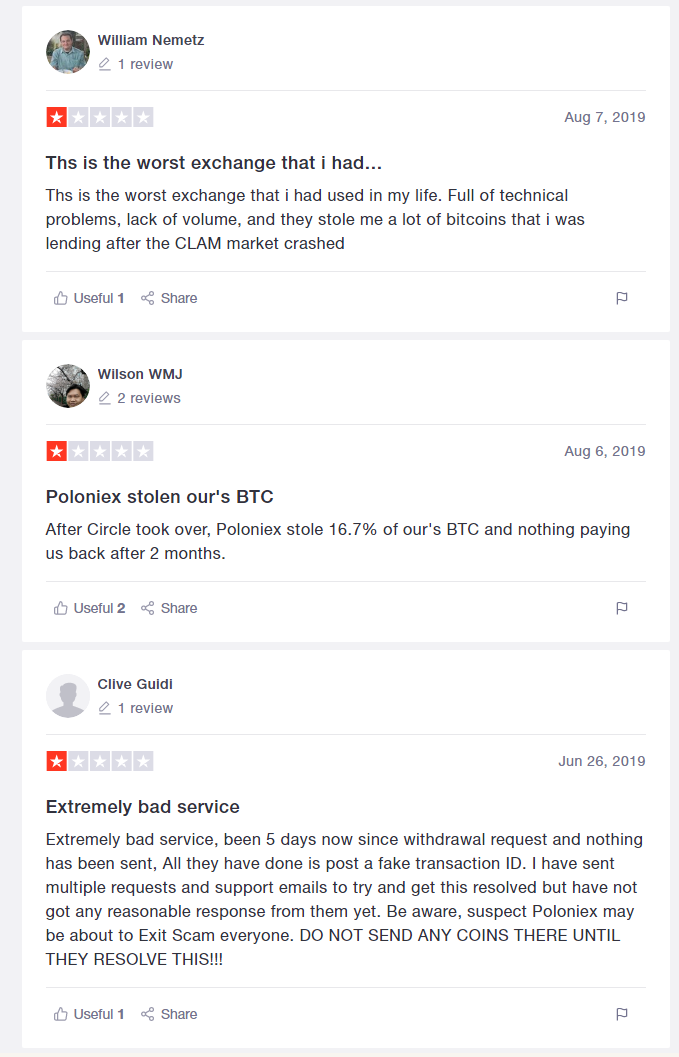Mark Wilson WMJ's review as Useful
Viewport: 679px width, 1057px height.
[x=89, y=608]
